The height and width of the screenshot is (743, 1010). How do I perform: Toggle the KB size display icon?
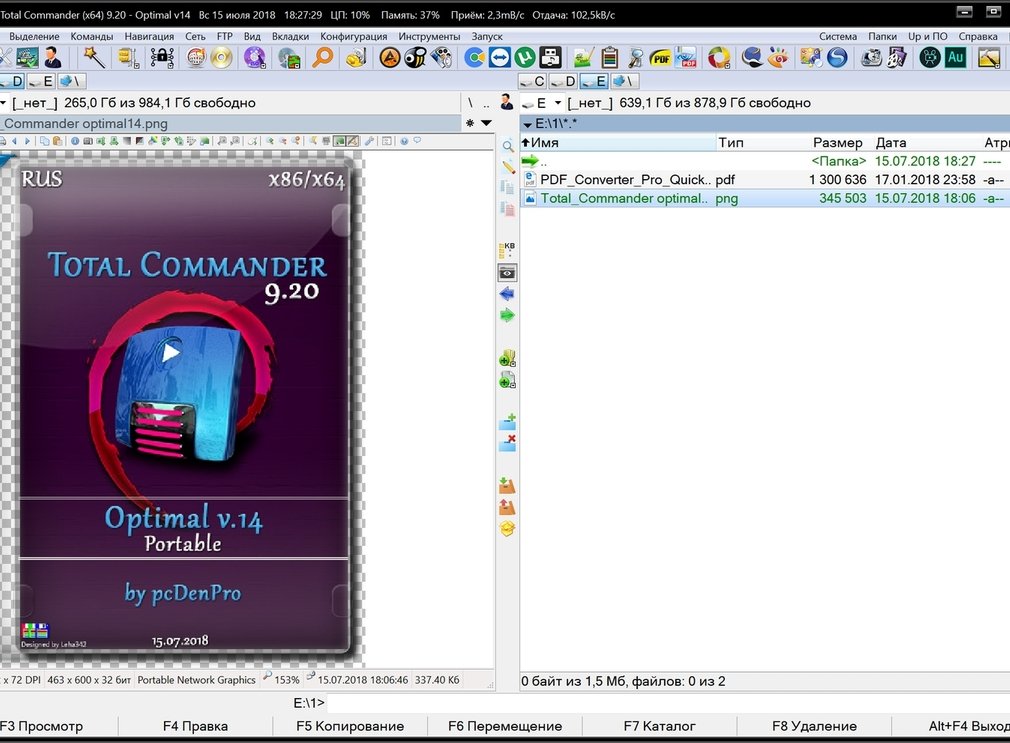coord(507,250)
